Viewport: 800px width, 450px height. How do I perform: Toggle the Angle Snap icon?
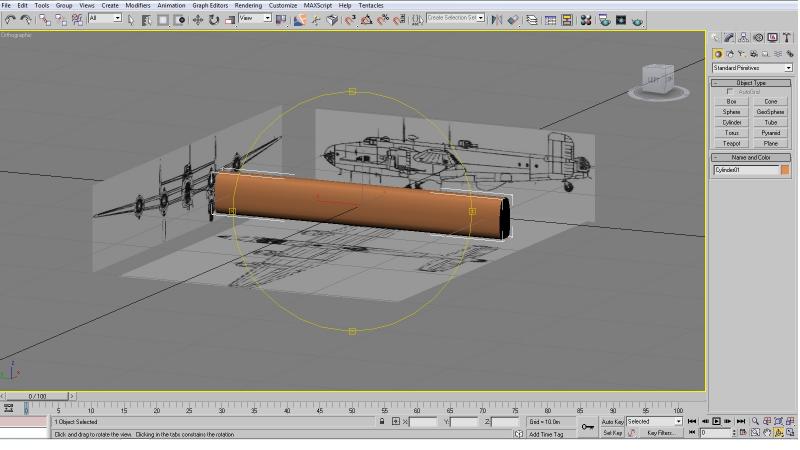coord(366,20)
